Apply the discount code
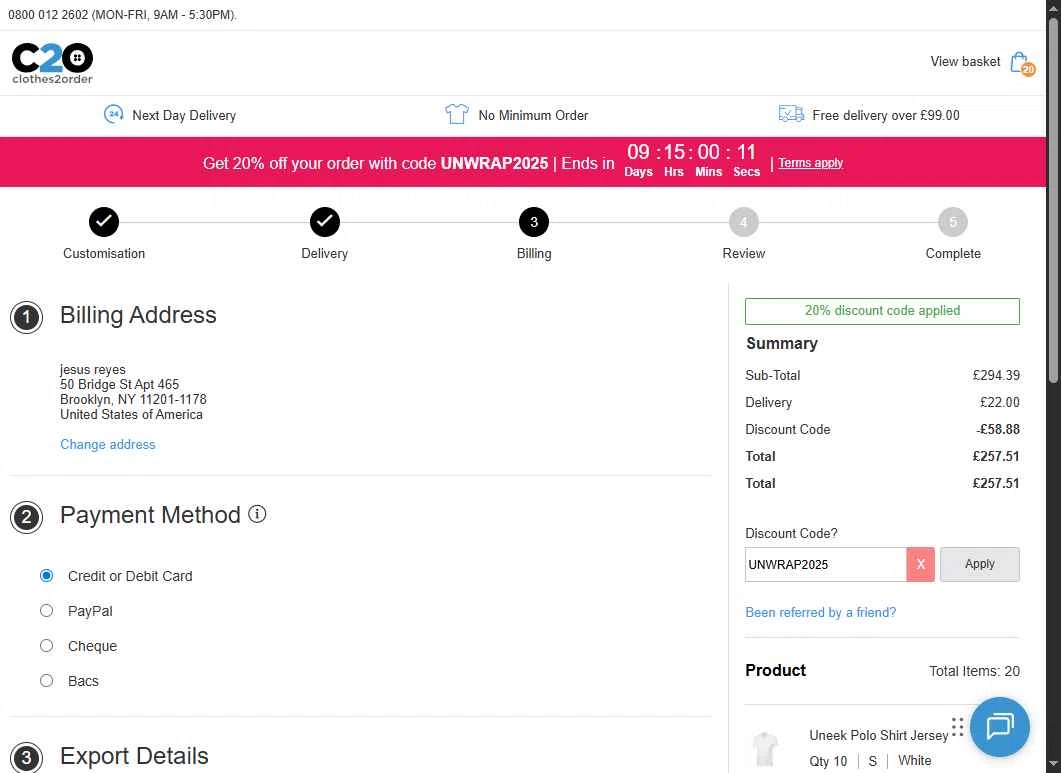The height and width of the screenshot is (773, 1061). tap(979, 564)
